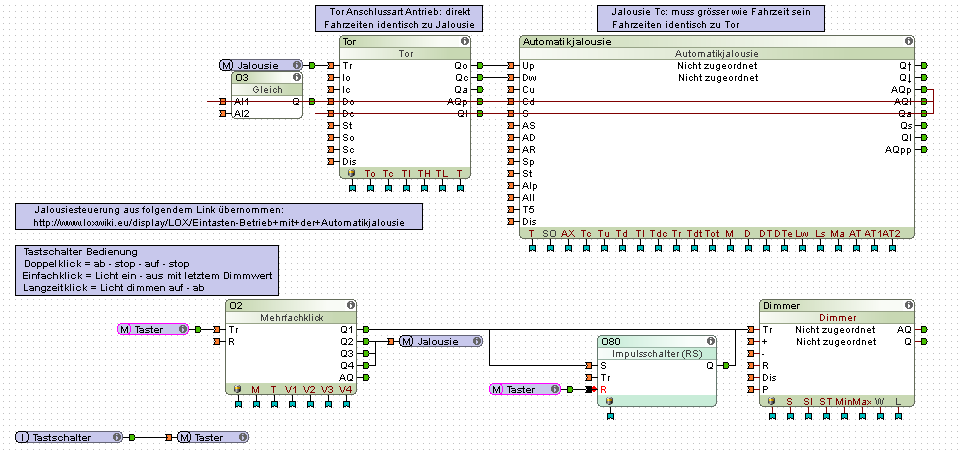Click green Qs output connector of Automatikjalousie
Screen dimensions: 958x450
pos(924,125)
